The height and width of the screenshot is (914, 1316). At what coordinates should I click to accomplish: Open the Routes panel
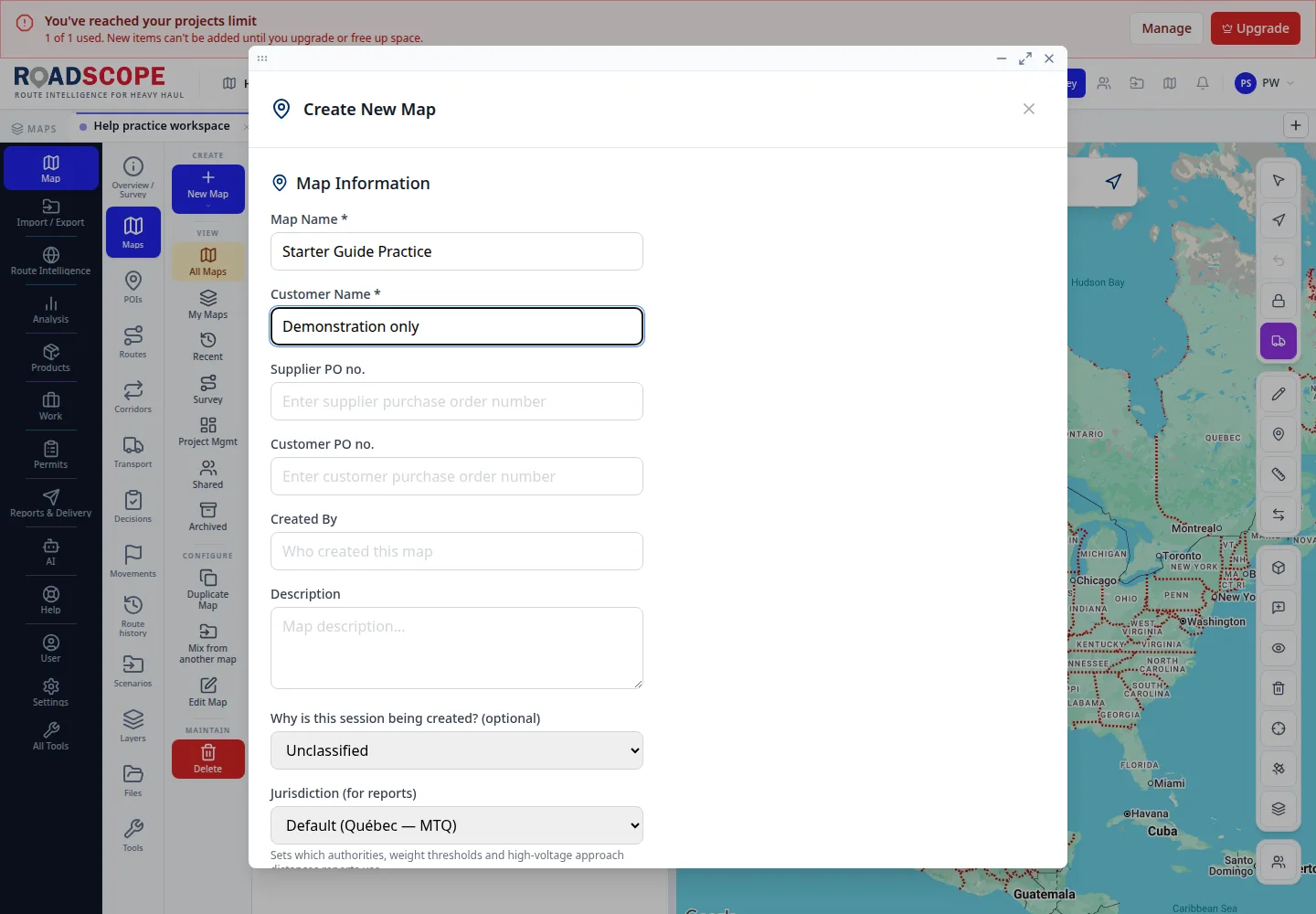click(133, 342)
